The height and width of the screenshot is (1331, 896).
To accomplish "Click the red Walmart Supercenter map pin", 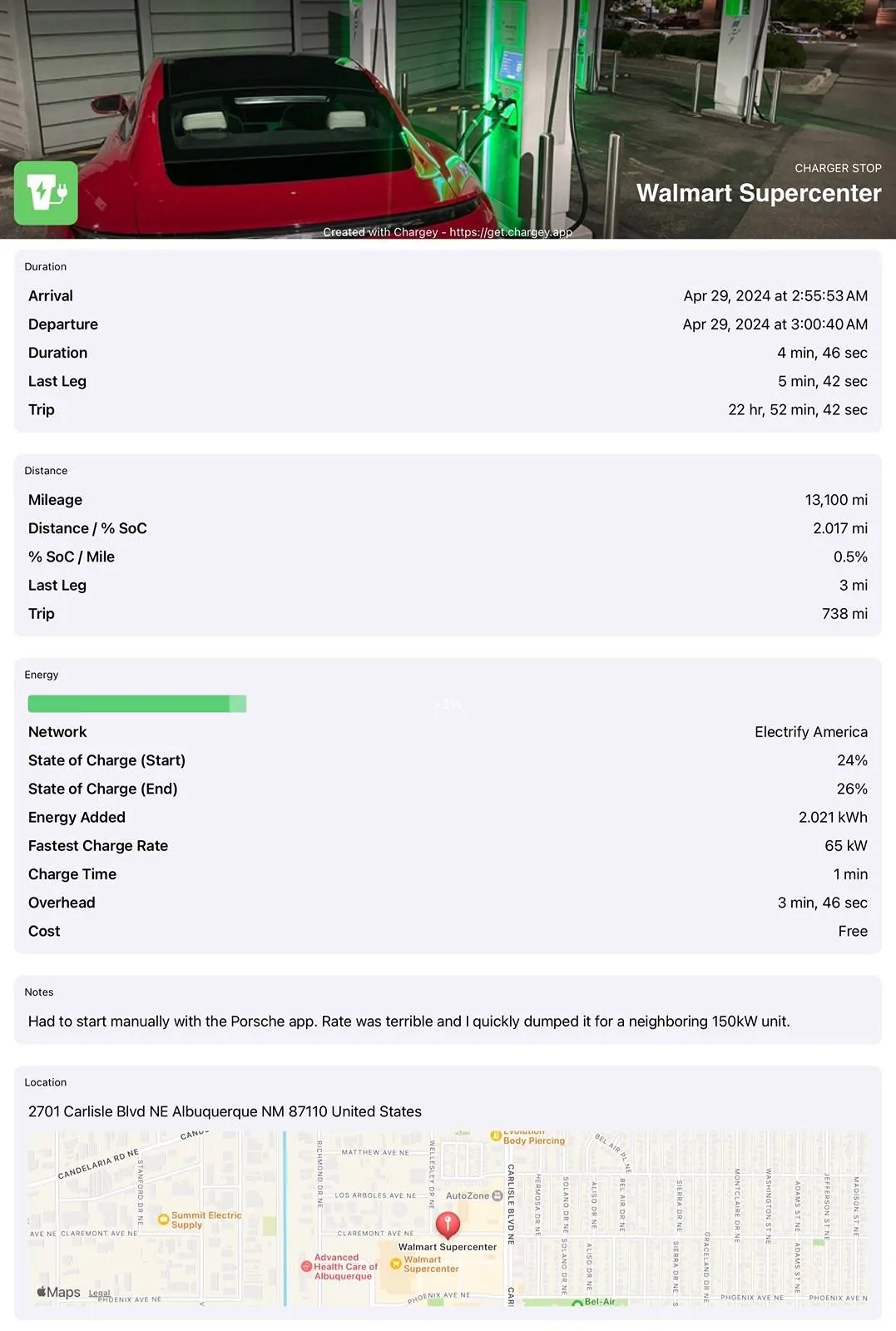I will point(448,1225).
